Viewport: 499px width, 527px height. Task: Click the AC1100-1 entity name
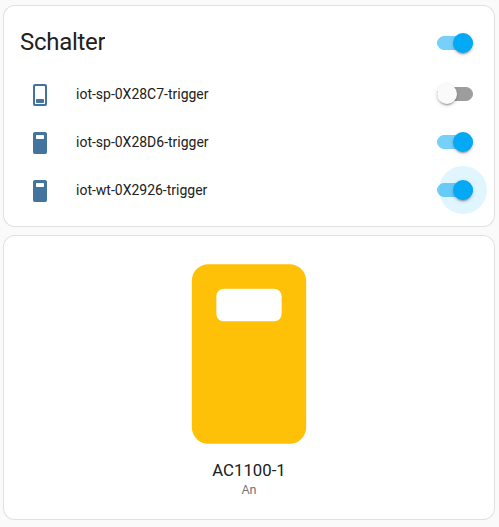pyautogui.click(x=249, y=470)
